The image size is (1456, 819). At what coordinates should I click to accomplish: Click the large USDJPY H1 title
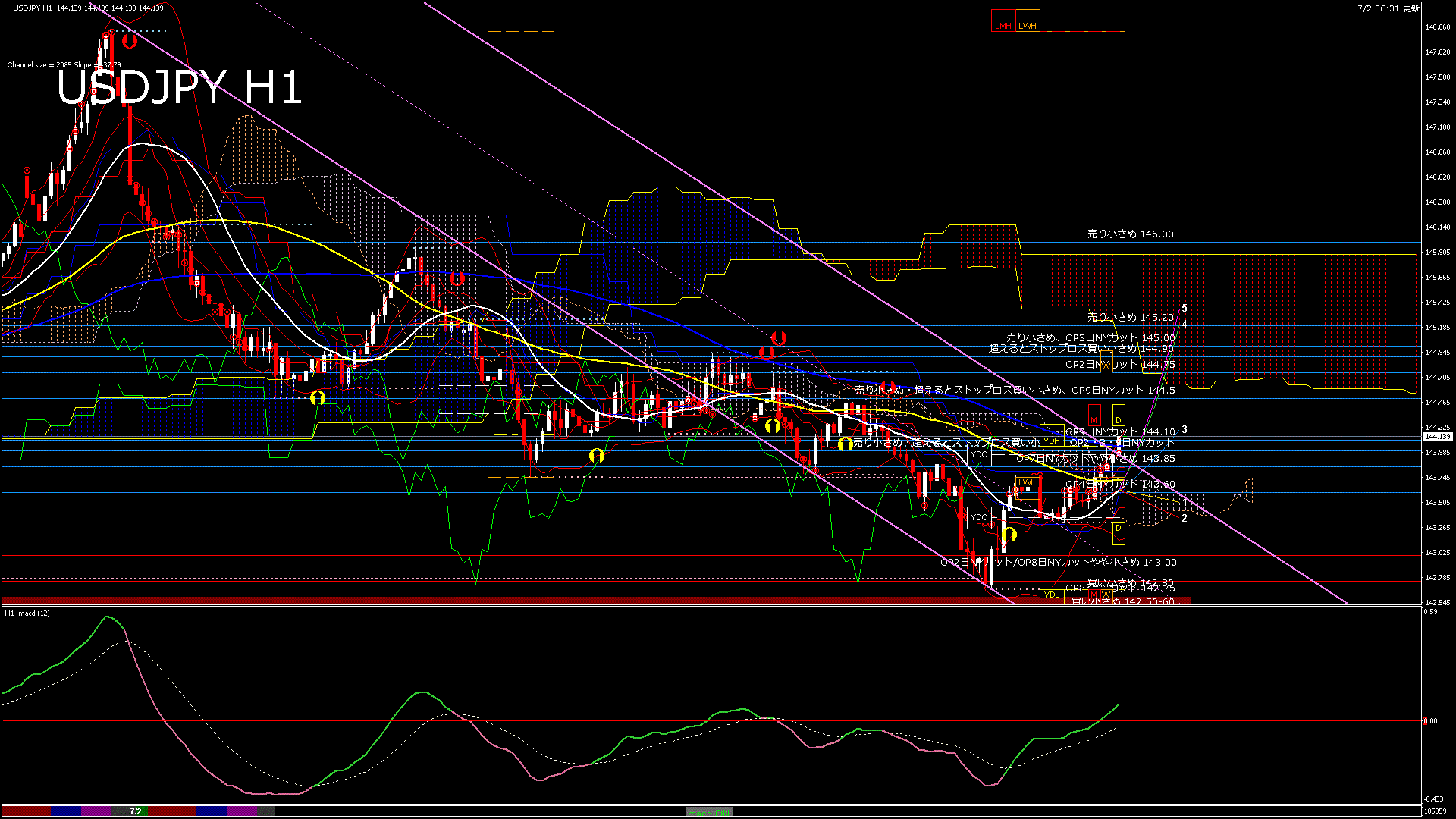click(x=180, y=88)
